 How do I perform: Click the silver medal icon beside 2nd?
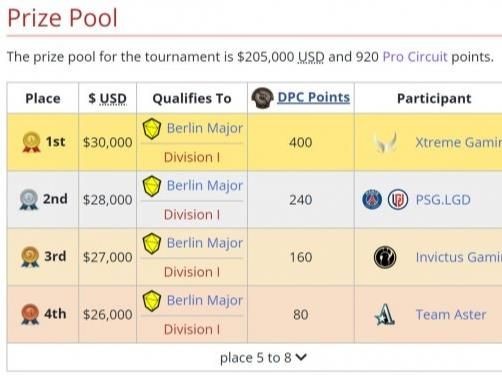pos(29,199)
